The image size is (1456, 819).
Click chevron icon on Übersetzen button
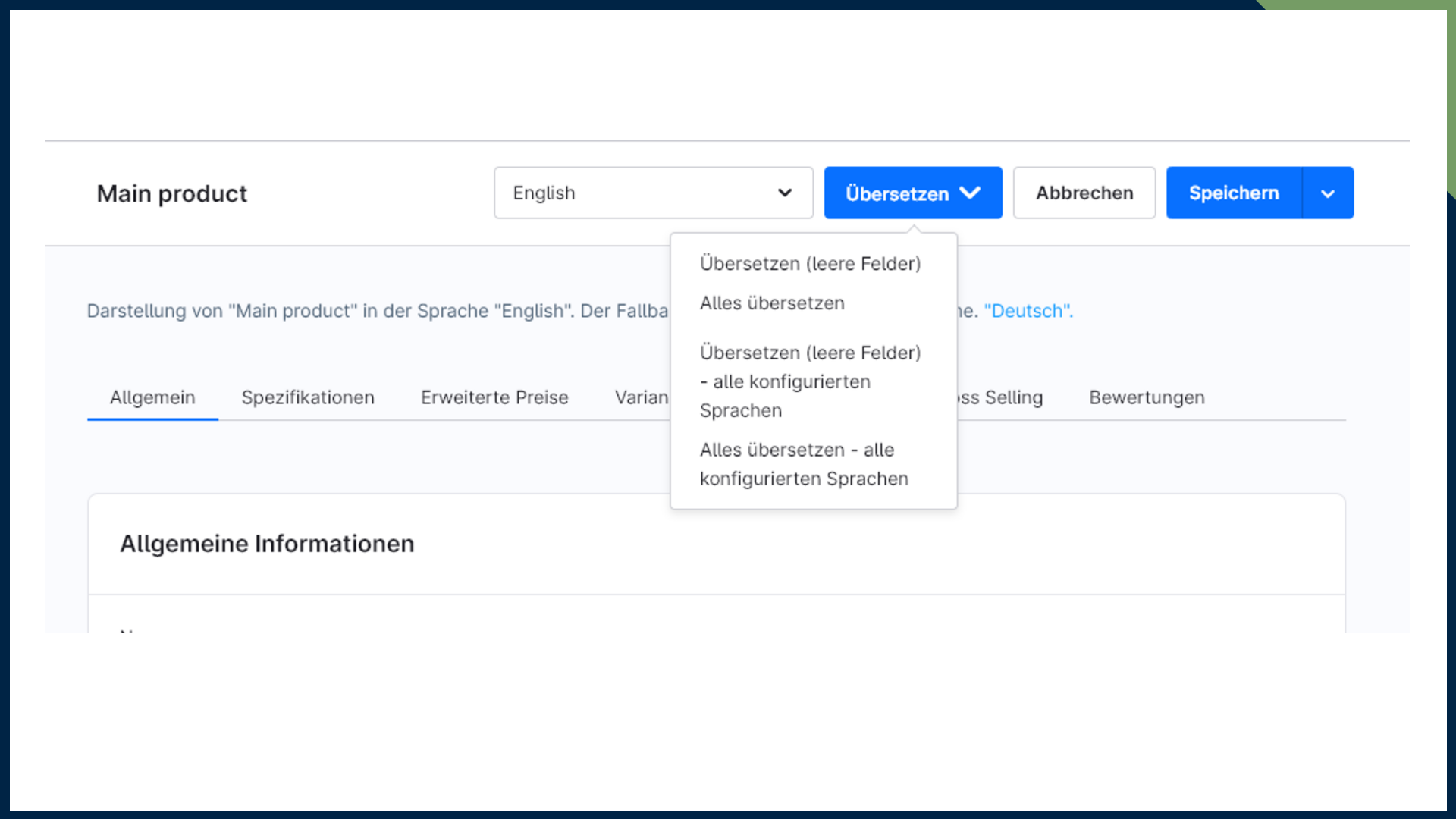(970, 193)
